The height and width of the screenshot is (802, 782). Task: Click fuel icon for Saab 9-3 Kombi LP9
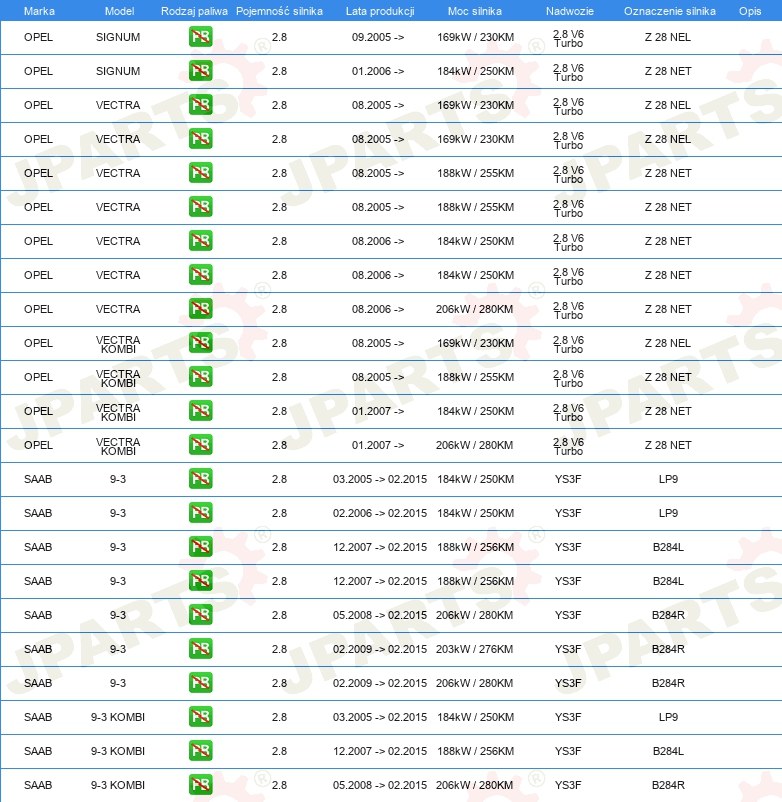pos(200,717)
